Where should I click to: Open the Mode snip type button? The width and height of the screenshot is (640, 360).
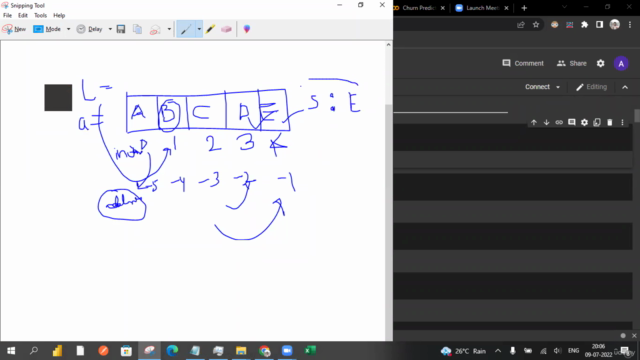tap(47, 29)
